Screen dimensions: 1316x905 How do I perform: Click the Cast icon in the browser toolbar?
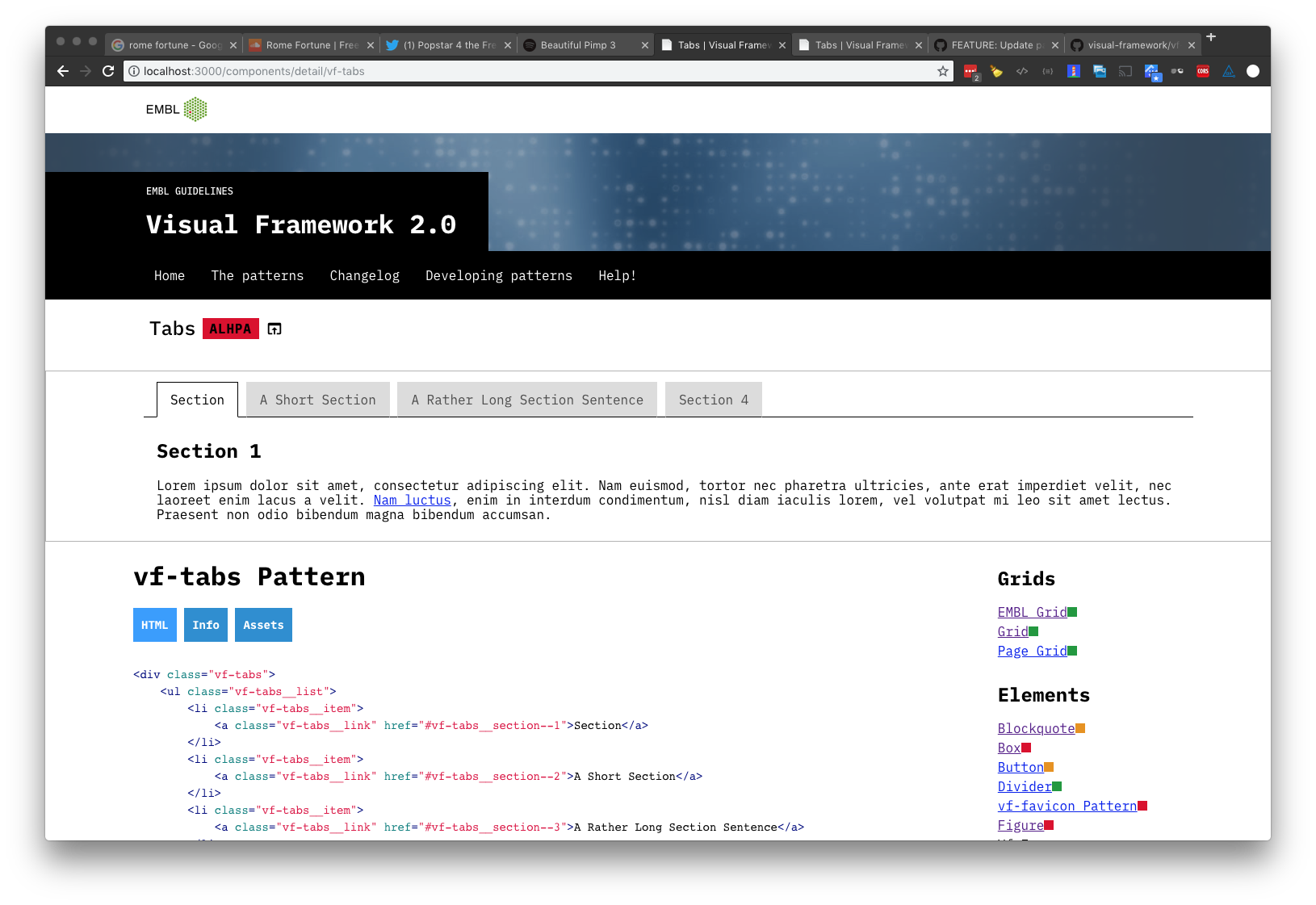pyautogui.click(x=1125, y=71)
